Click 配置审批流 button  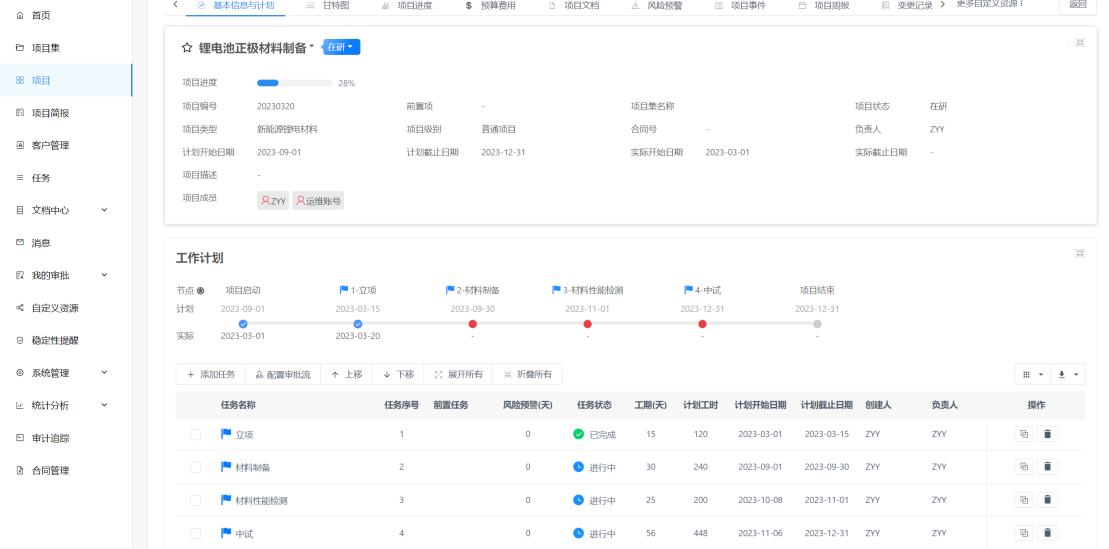pos(283,374)
